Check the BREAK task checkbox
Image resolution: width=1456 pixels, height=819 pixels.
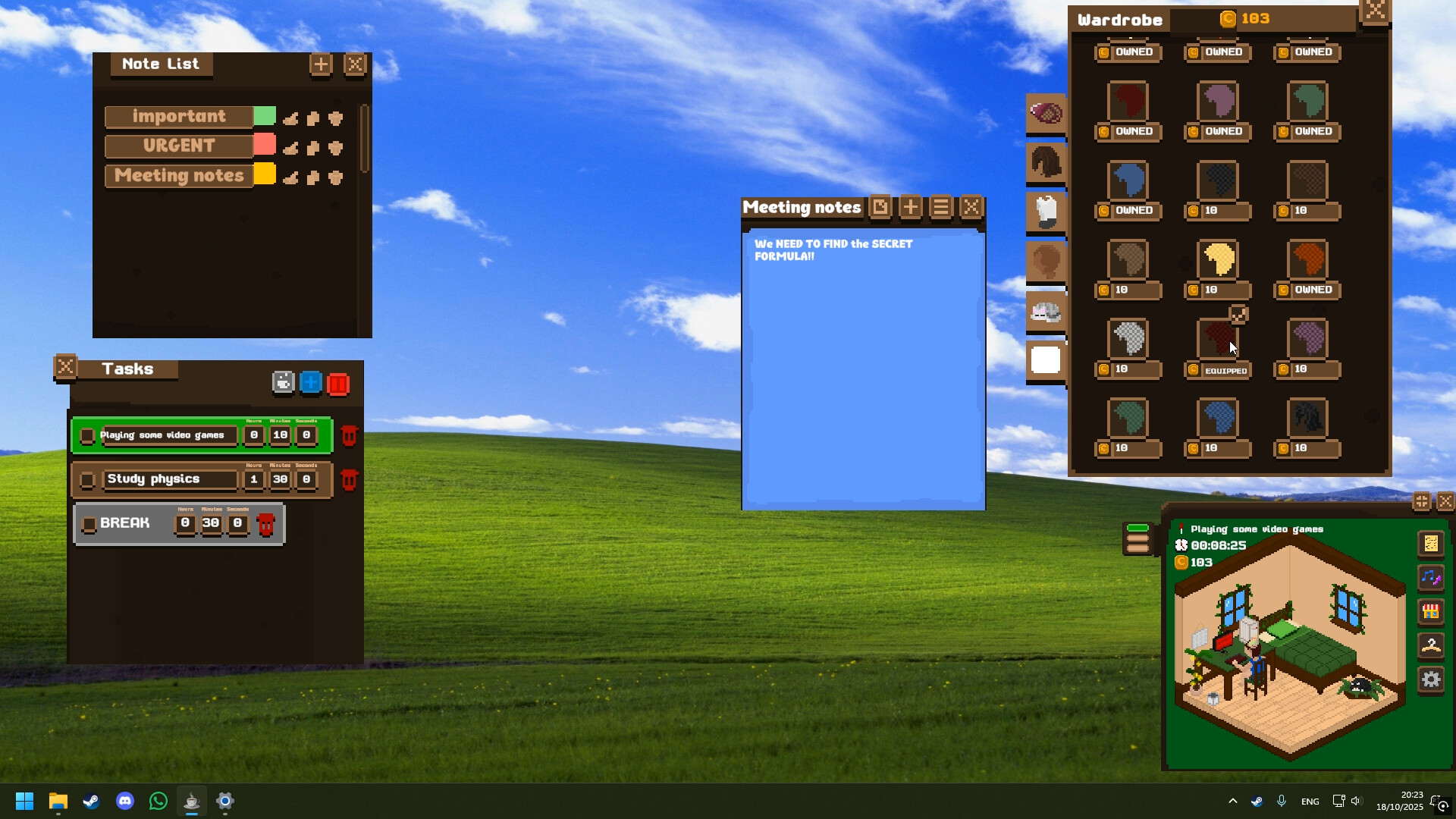point(90,523)
